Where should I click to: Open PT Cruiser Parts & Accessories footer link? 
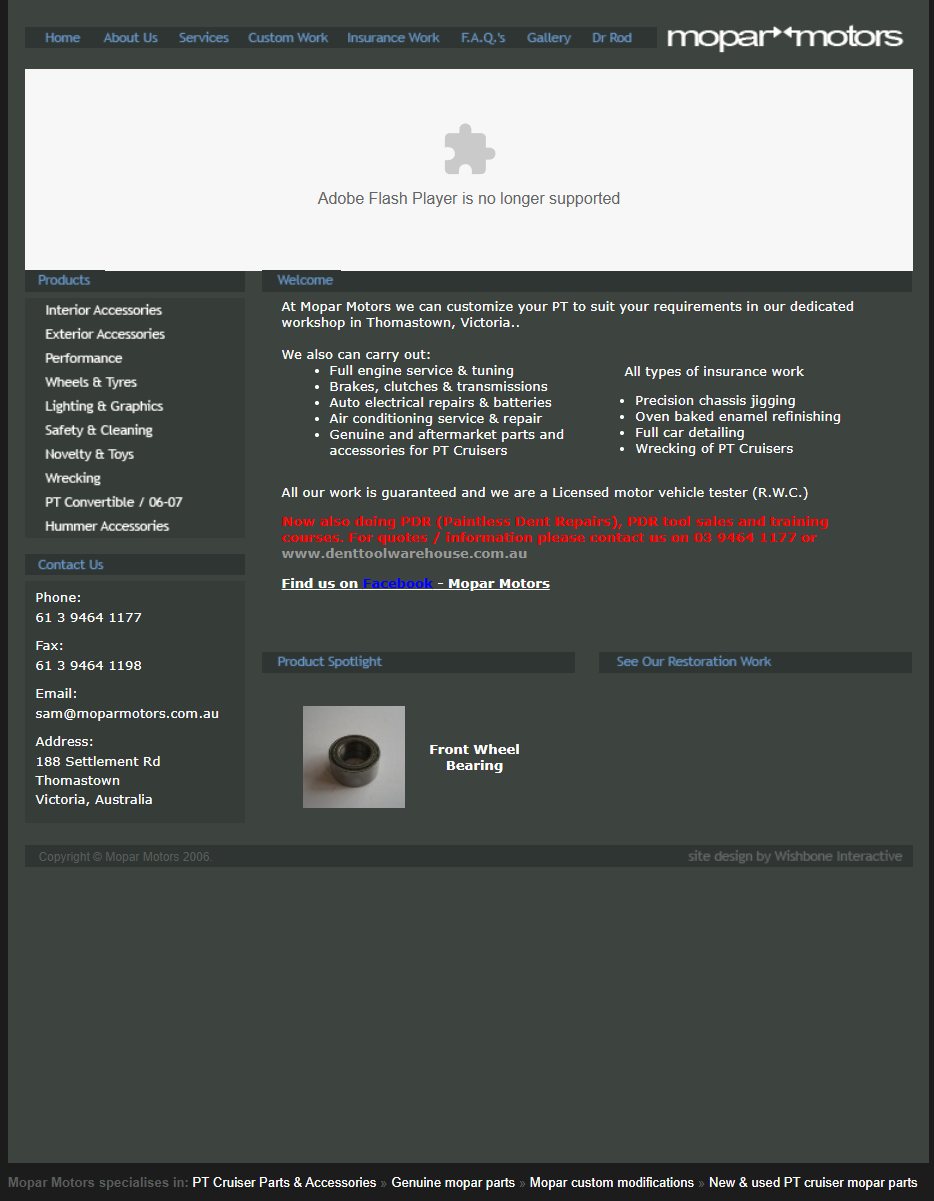coord(284,1183)
